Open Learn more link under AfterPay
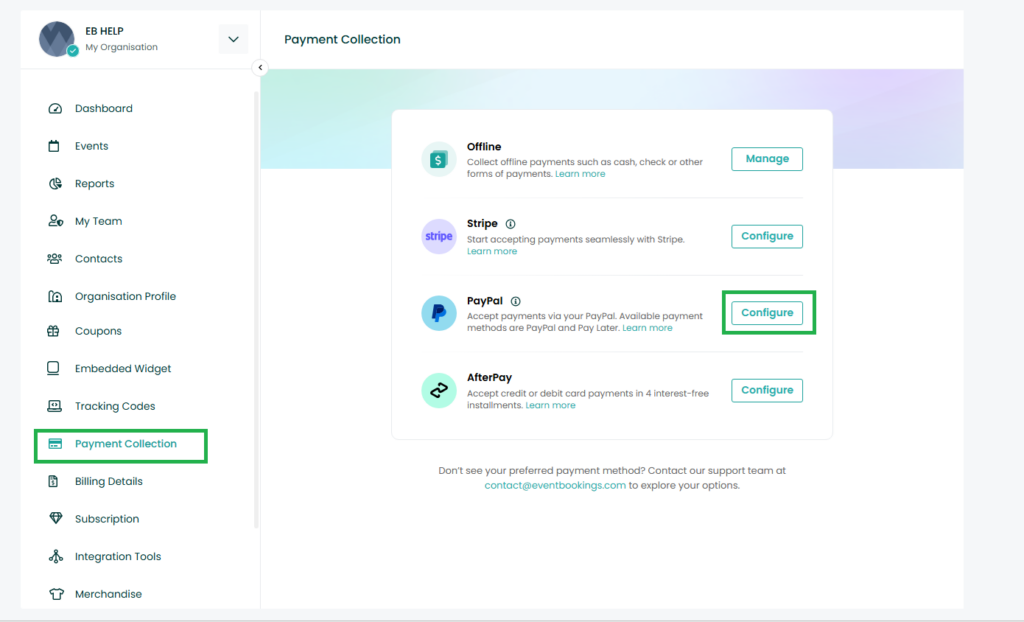The height and width of the screenshot is (622, 1024). tap(550, 405)
